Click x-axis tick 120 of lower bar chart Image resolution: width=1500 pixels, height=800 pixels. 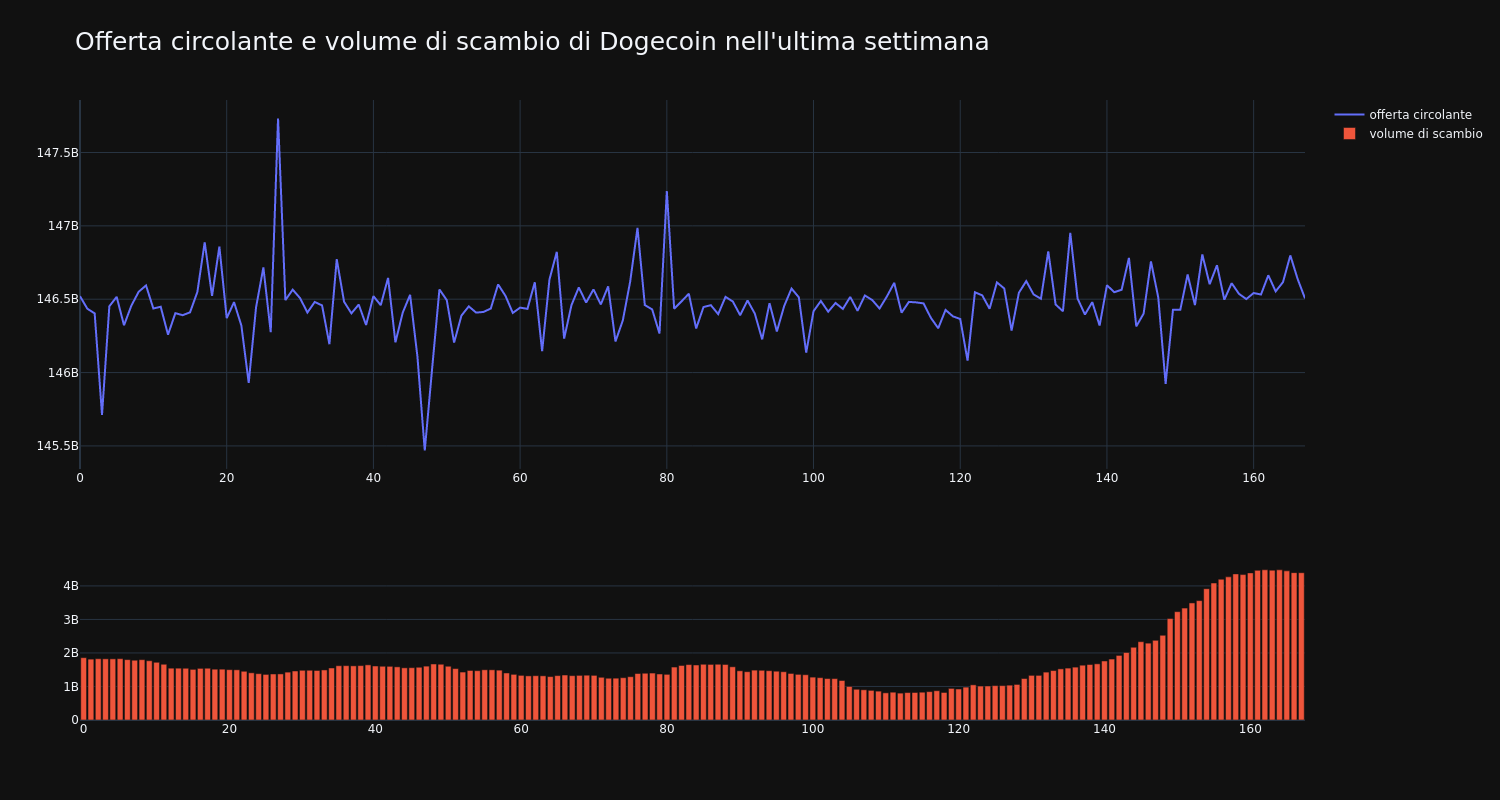pos(960,729)
